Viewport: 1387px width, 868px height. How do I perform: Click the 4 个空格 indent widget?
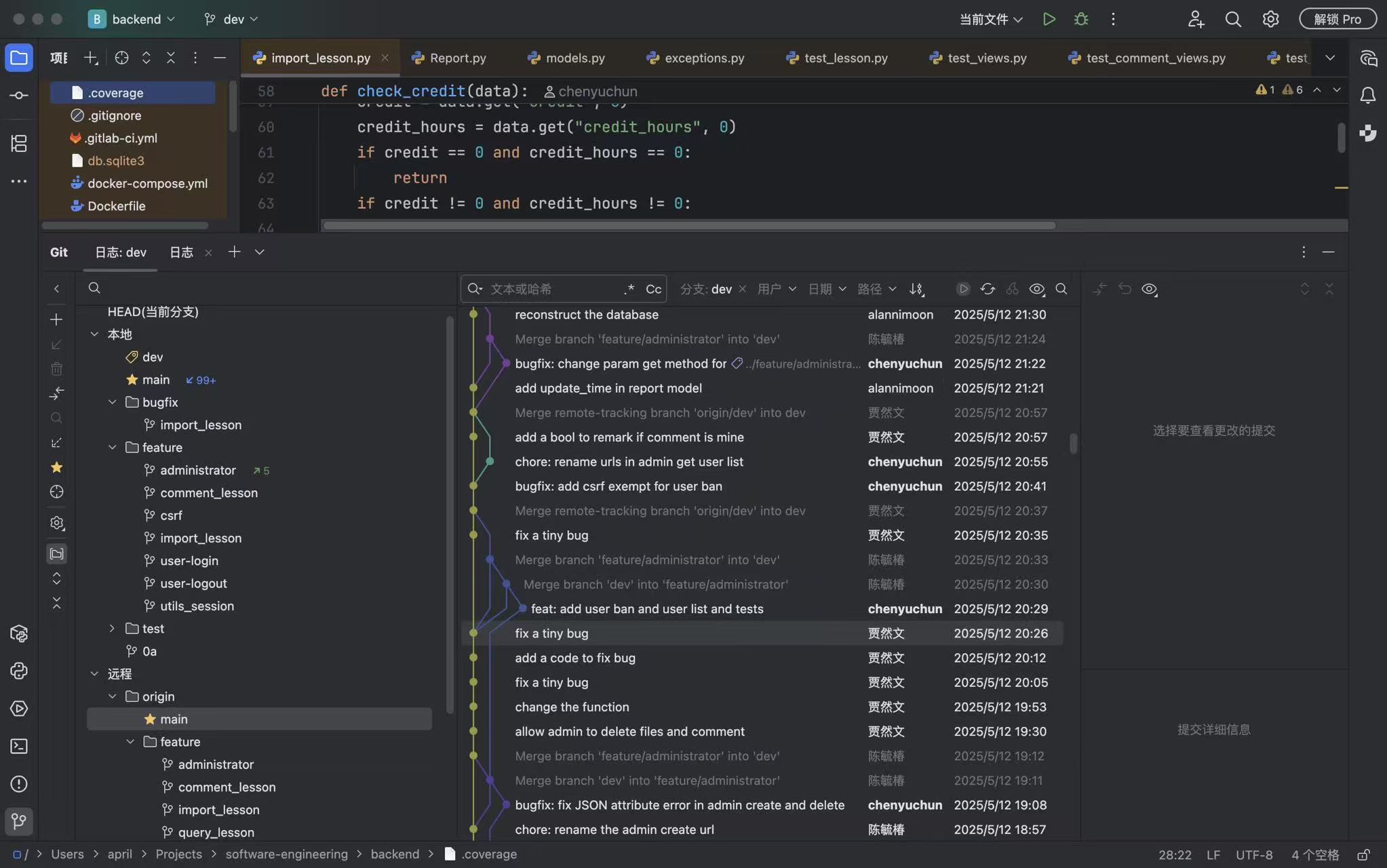click(1315, 854)
